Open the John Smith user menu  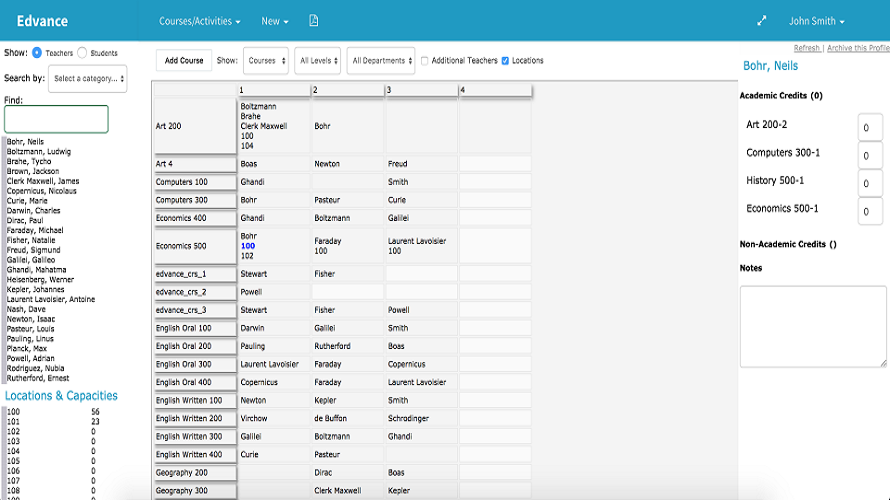[816, 21]
